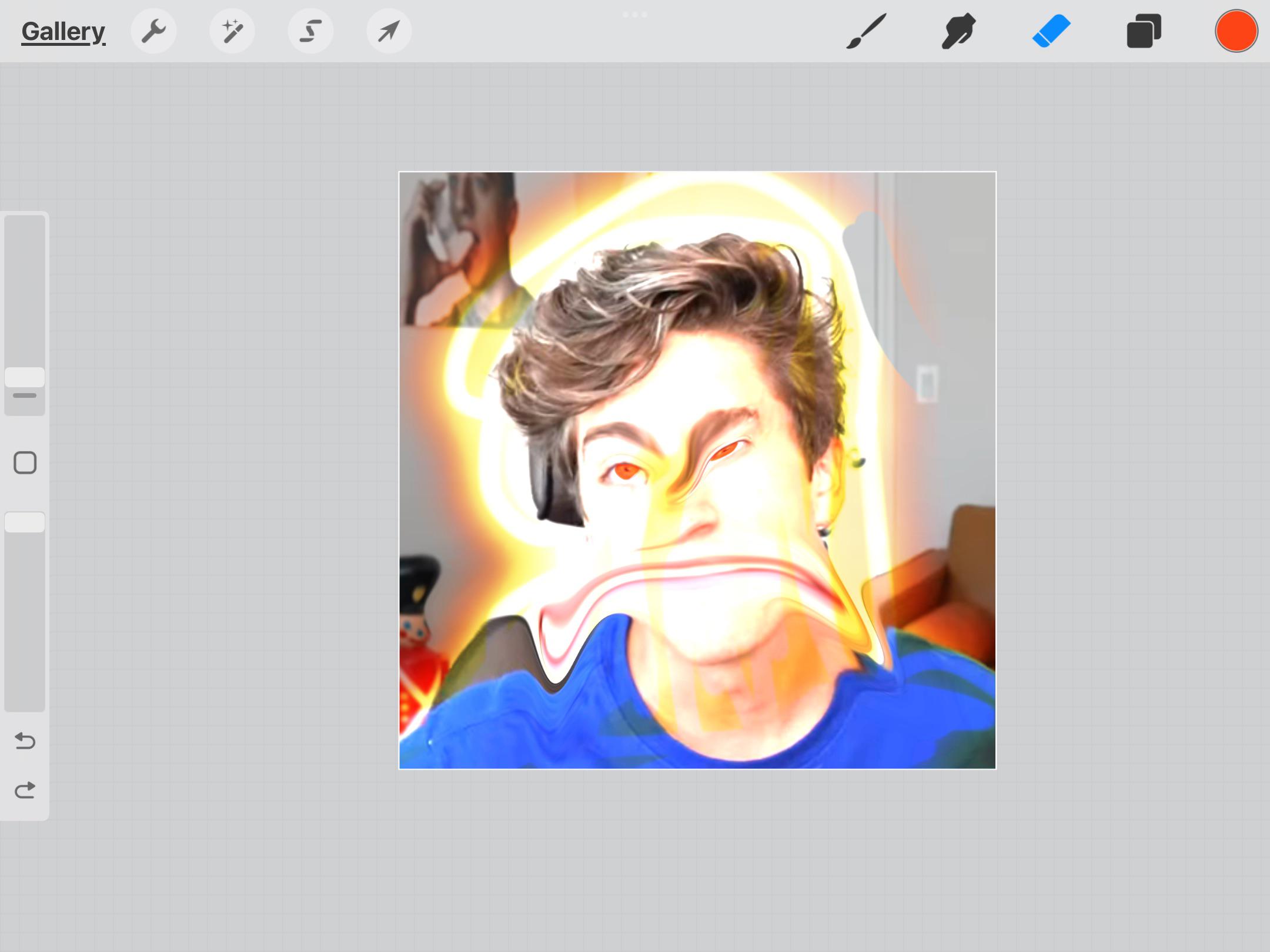Undo the last action
The height and width of the screenshot is (952, 1270).
25,741
